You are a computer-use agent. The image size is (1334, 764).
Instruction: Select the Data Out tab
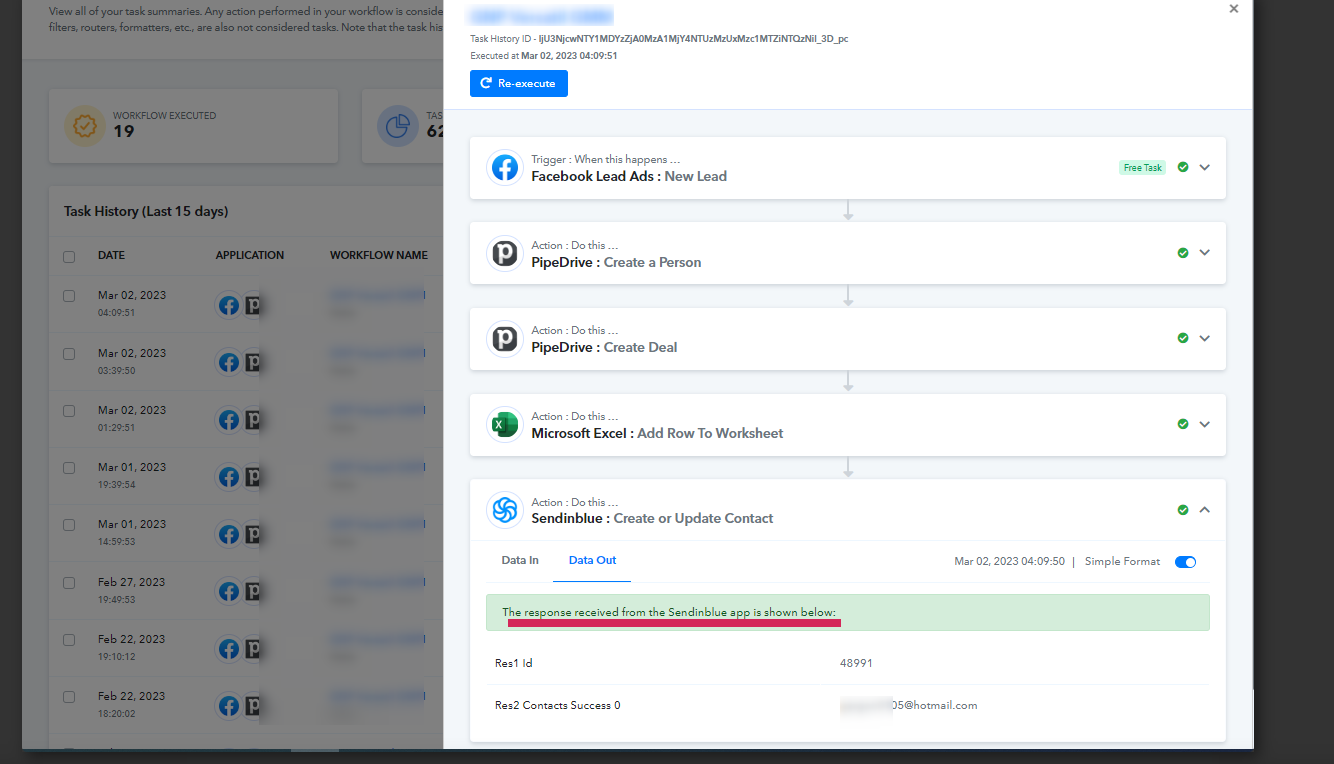pos(592,561)
